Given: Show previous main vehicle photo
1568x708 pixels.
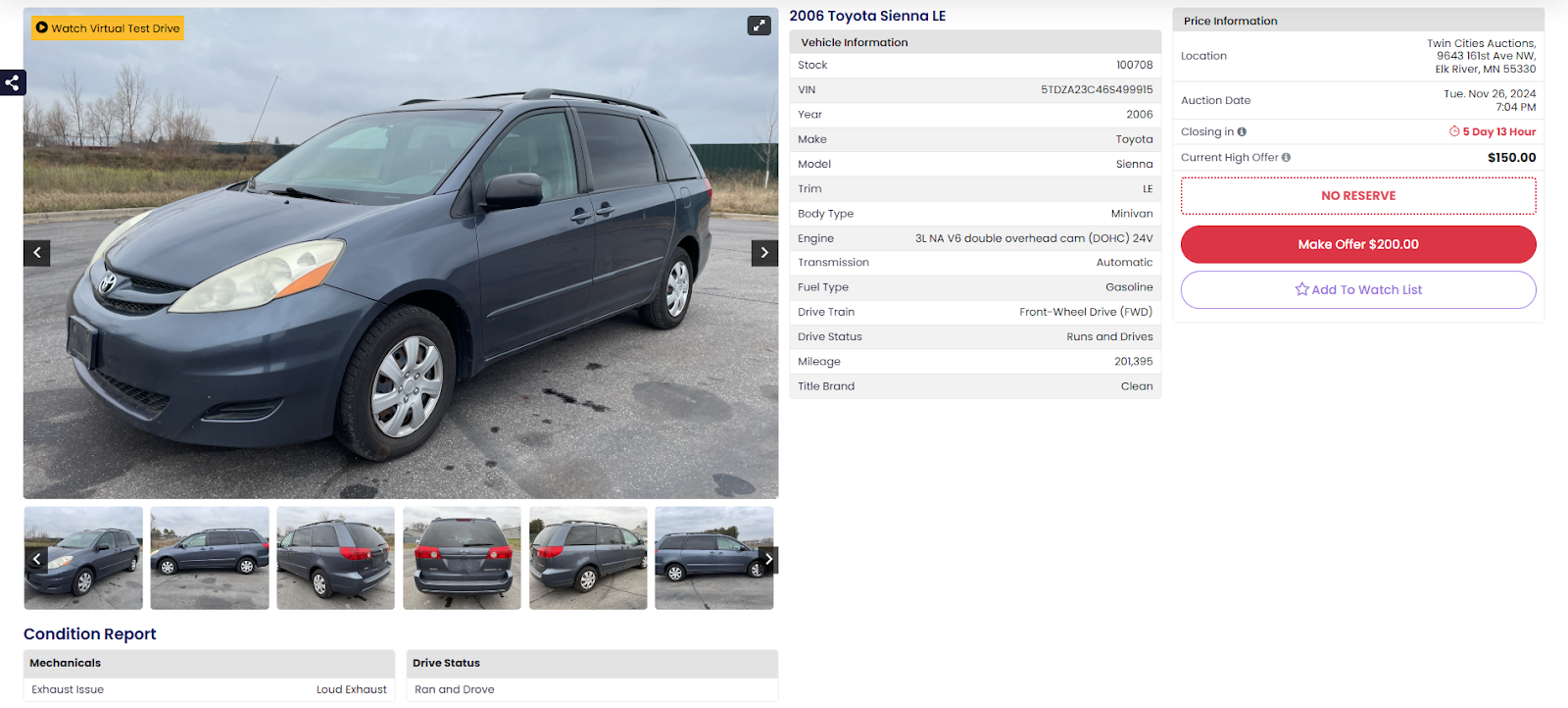Looking at the screenshot, I should [x=37, y=253].
